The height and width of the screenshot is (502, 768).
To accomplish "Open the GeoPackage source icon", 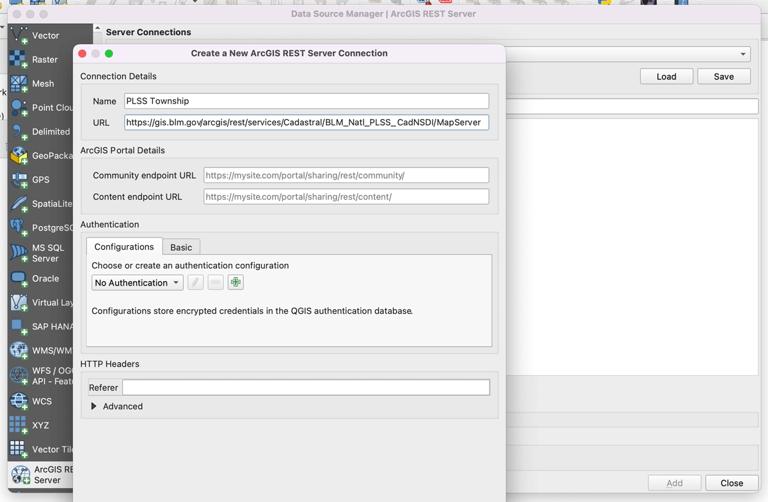I will pos(19,156).
